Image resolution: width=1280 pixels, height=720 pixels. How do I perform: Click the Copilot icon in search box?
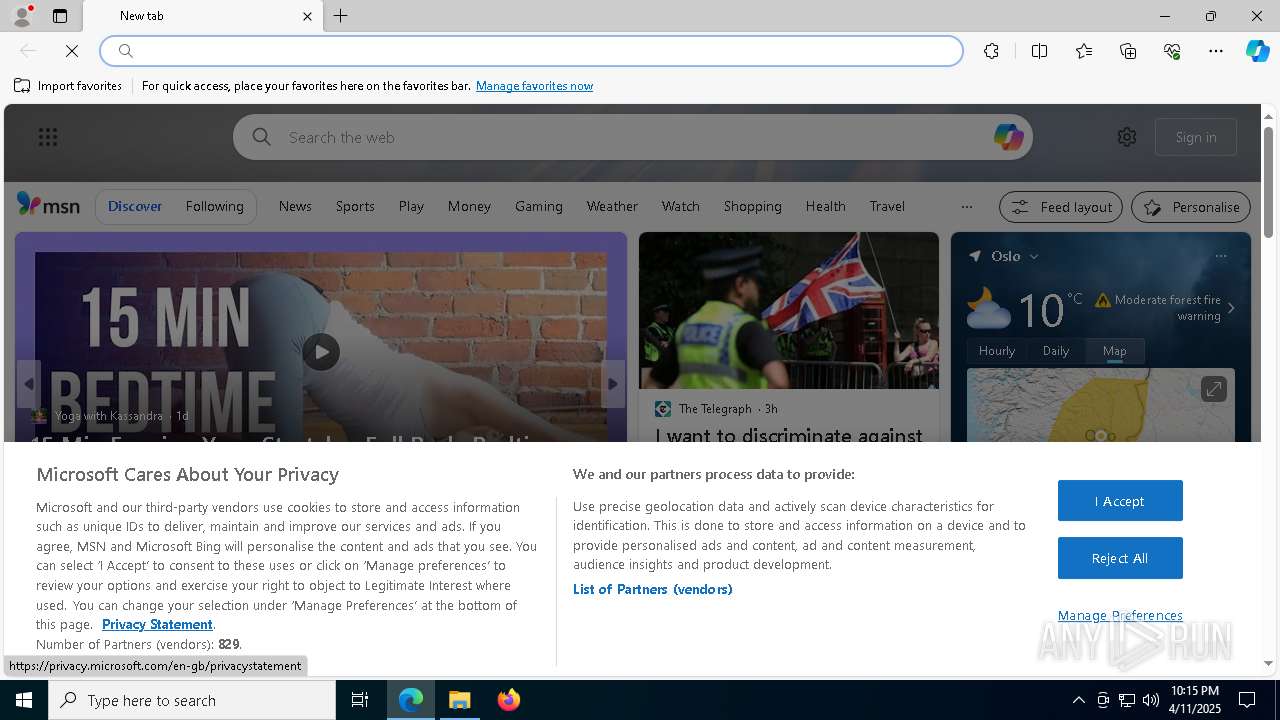(1008, 137)
